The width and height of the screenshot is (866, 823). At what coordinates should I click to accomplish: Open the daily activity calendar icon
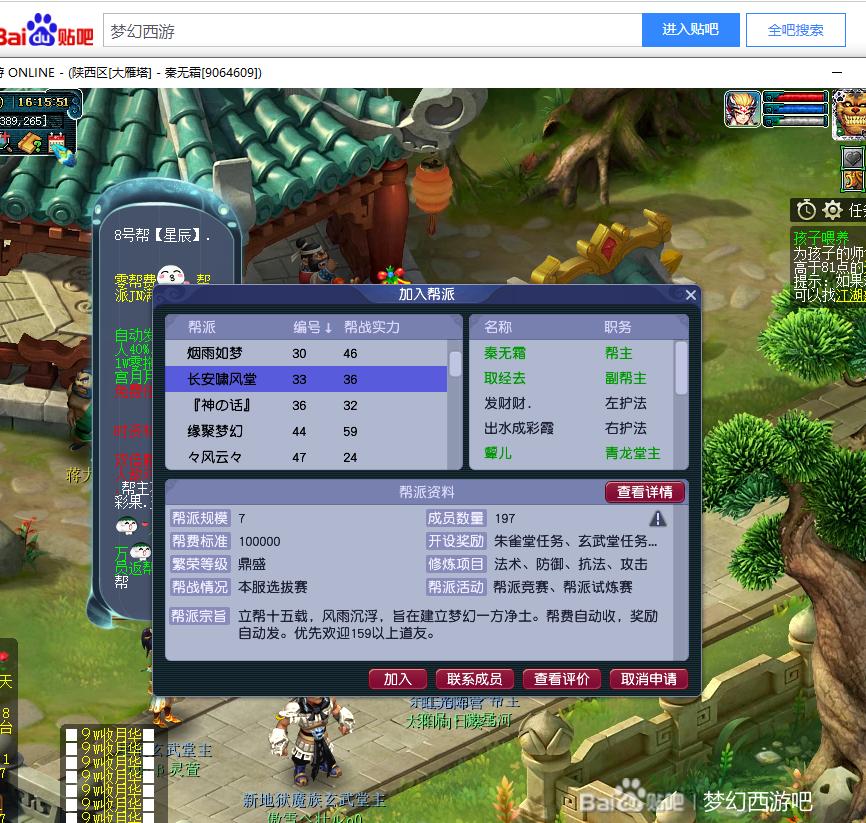click(55, 142)
